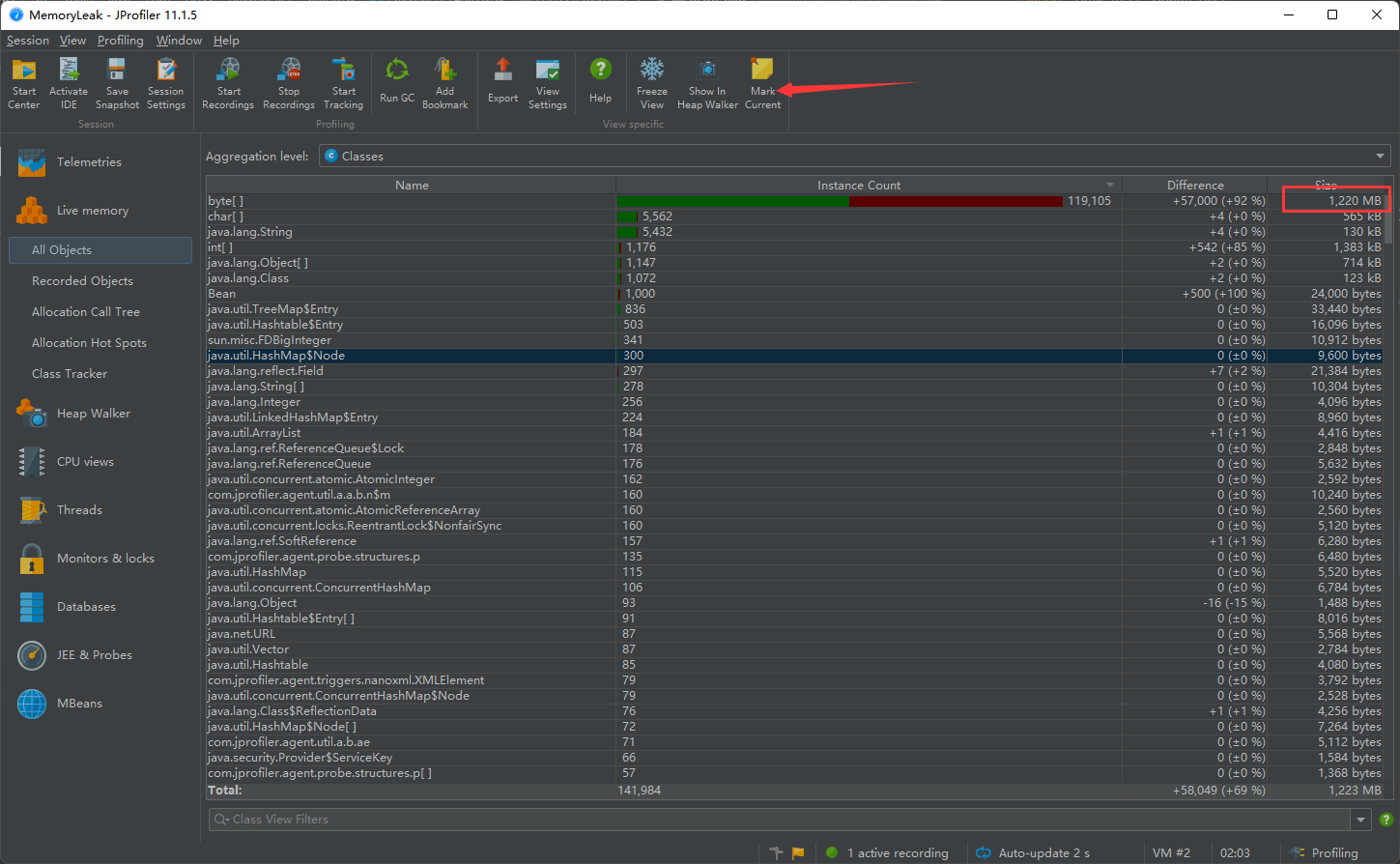
Task: Open the Help menu
Action: (x=226, y=41)
